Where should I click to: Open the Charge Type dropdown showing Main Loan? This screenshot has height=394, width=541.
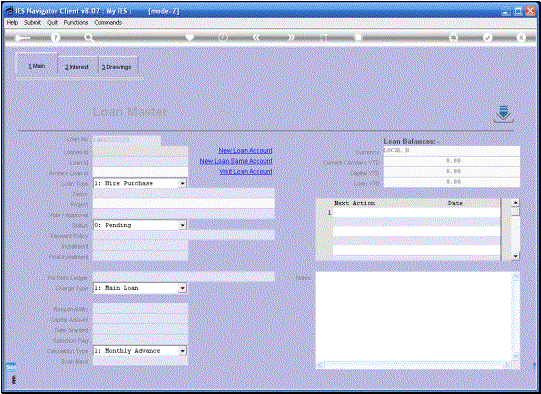[140, 288]
